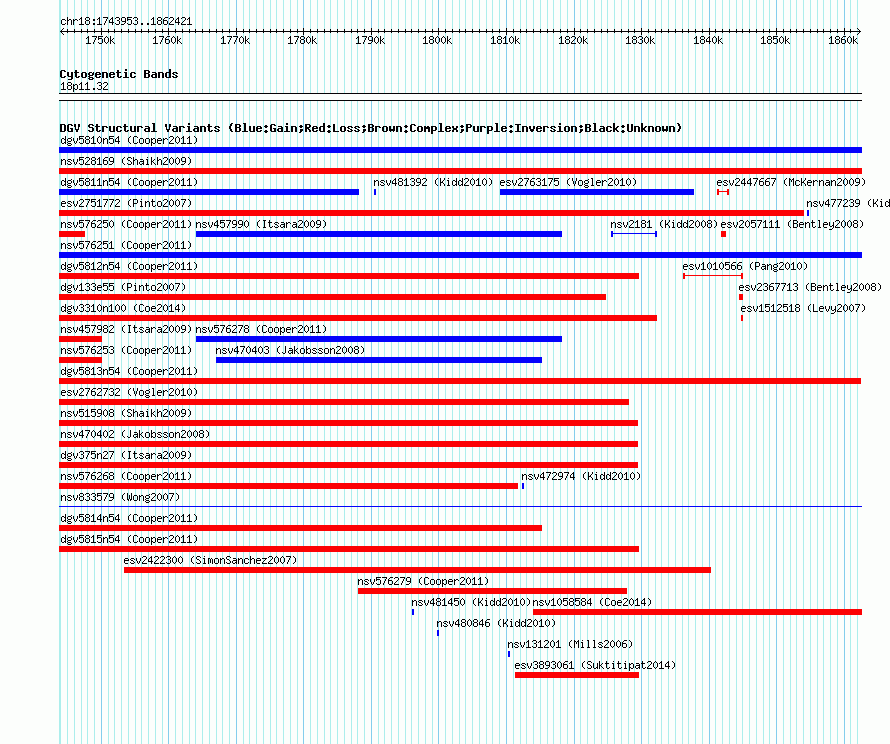Click esv2751772 (Pinto2007) label
Screen dimensions: 890x744
[x=126, y=203]
